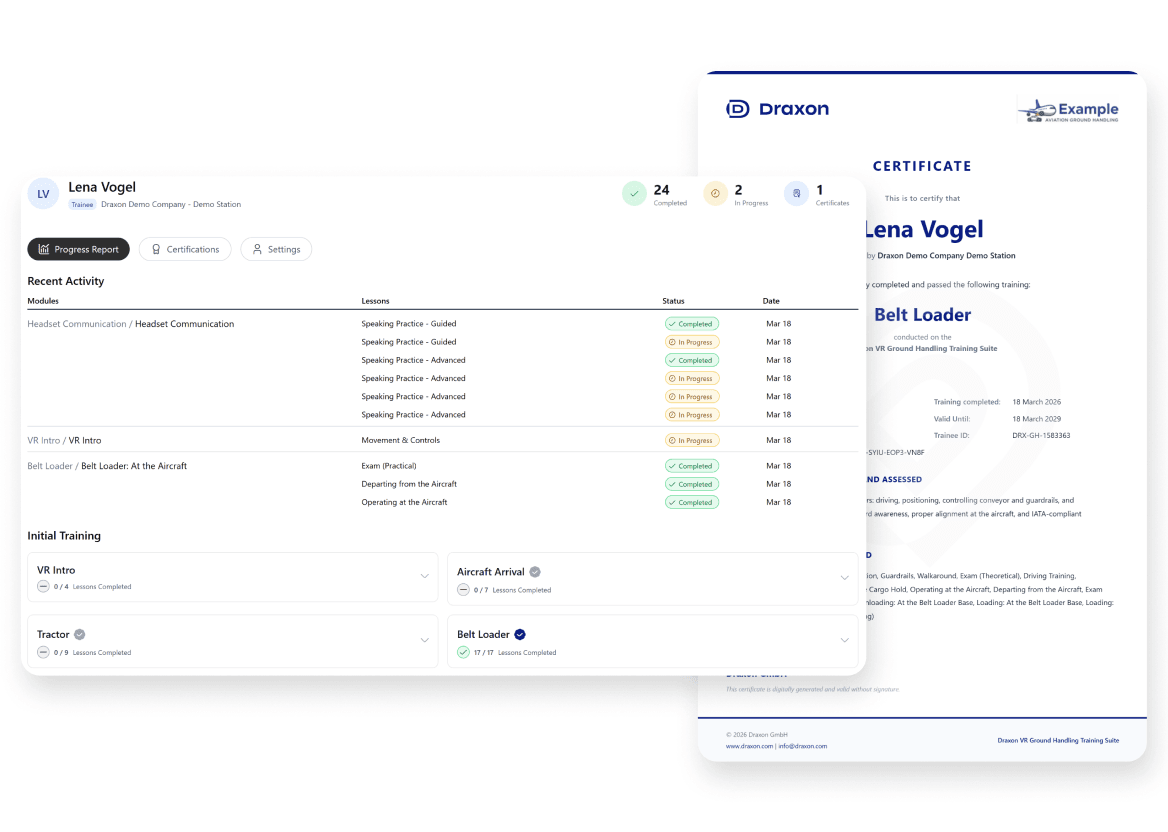
Task: Click the LV user avatar
Action: click(44, 194)
